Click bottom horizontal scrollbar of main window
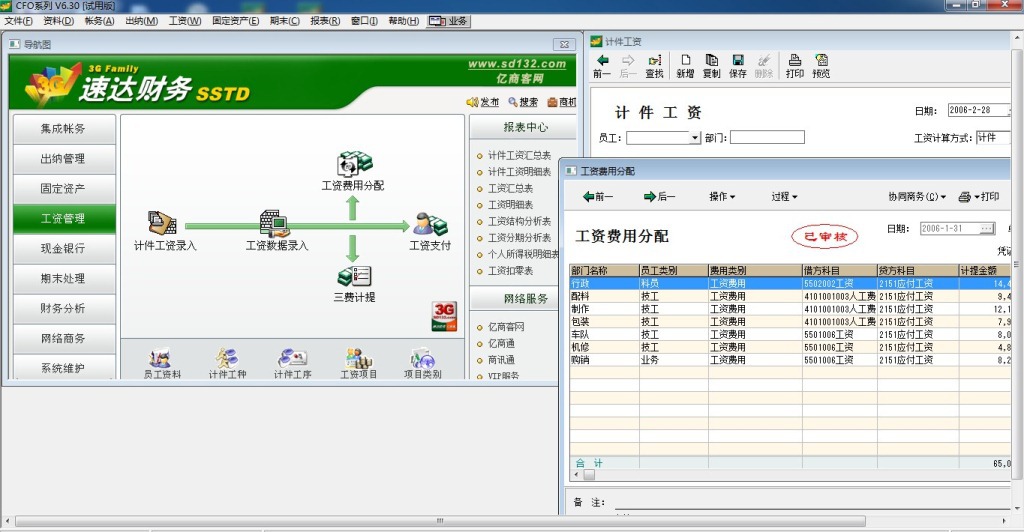The image size is (1024, 532). point(440,521)
